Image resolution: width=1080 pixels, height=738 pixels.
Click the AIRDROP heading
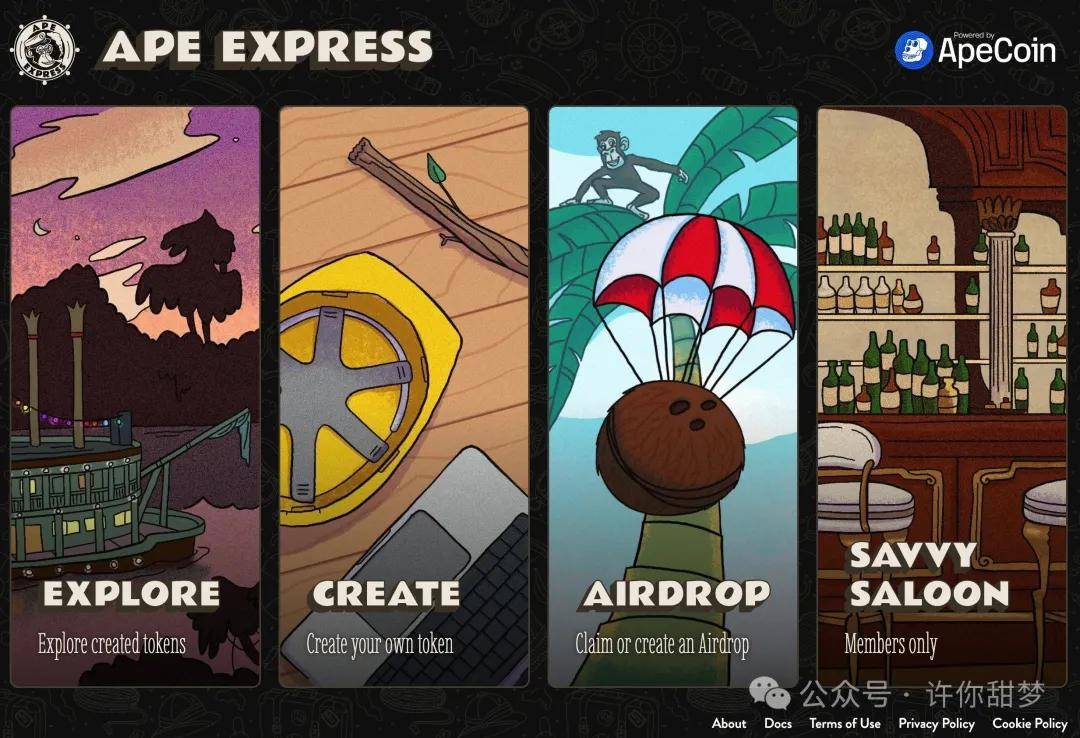pos(676,594)
